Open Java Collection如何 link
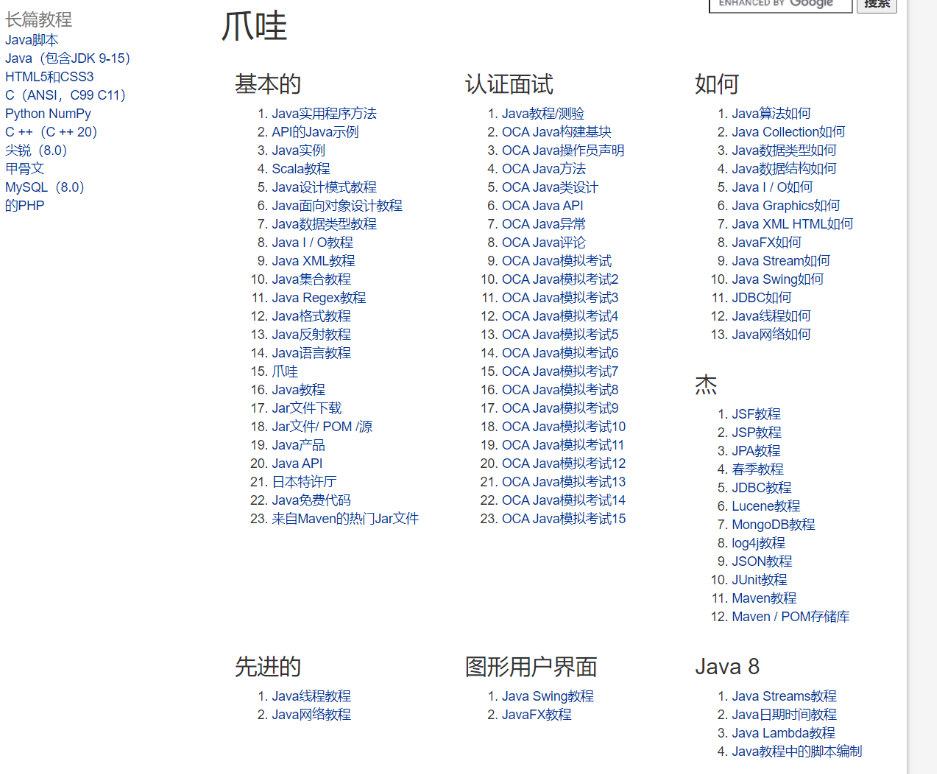The width and height of the screenshot is (937, 774). tap(789, 132)
